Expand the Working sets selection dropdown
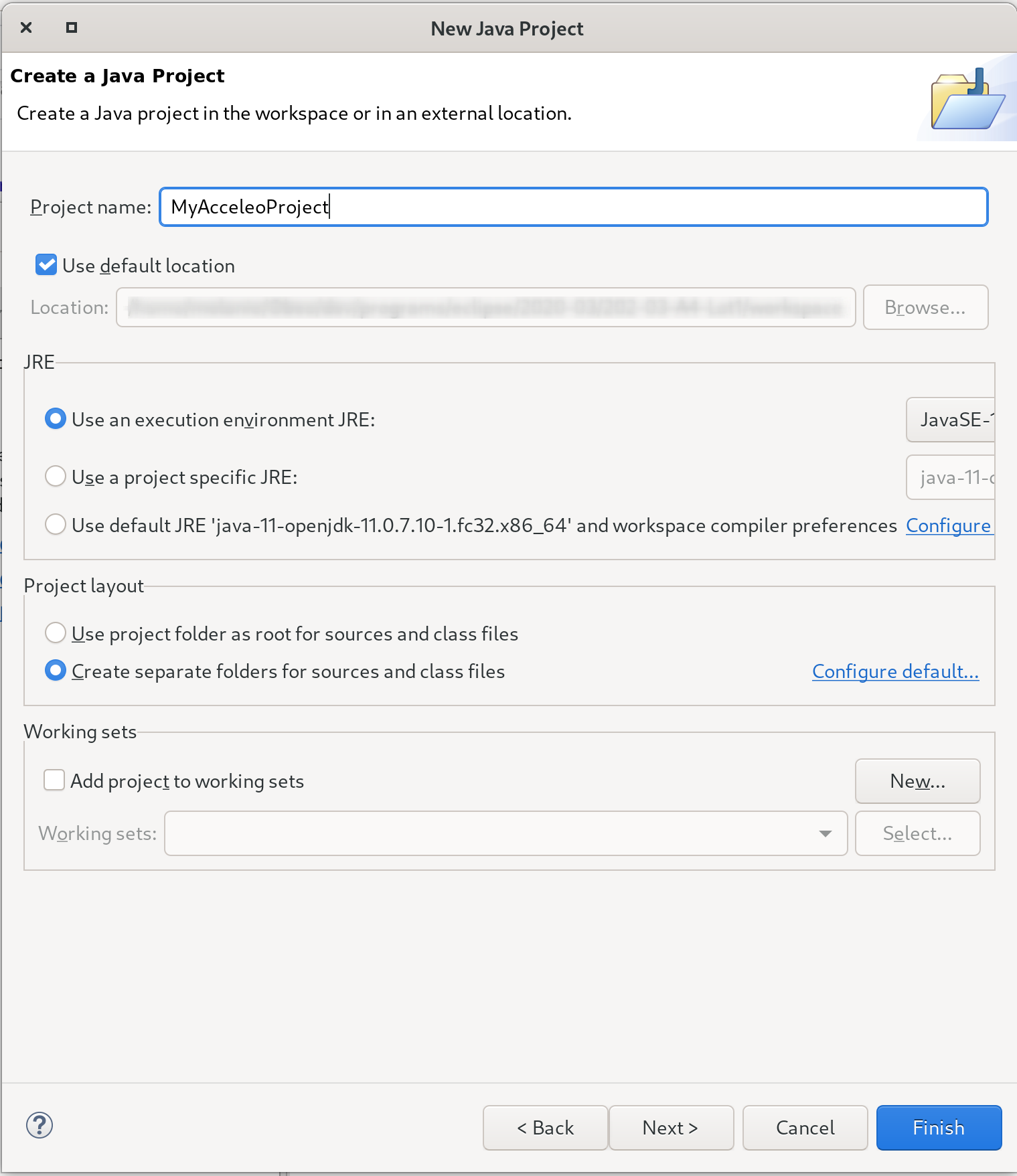The image size is (1017, 1176). tap(824, 833)
